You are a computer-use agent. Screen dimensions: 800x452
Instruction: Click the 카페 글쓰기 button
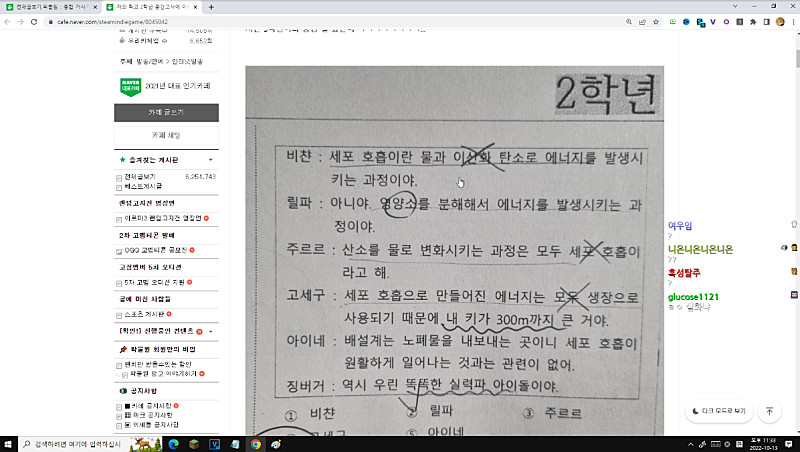[166, 112]
